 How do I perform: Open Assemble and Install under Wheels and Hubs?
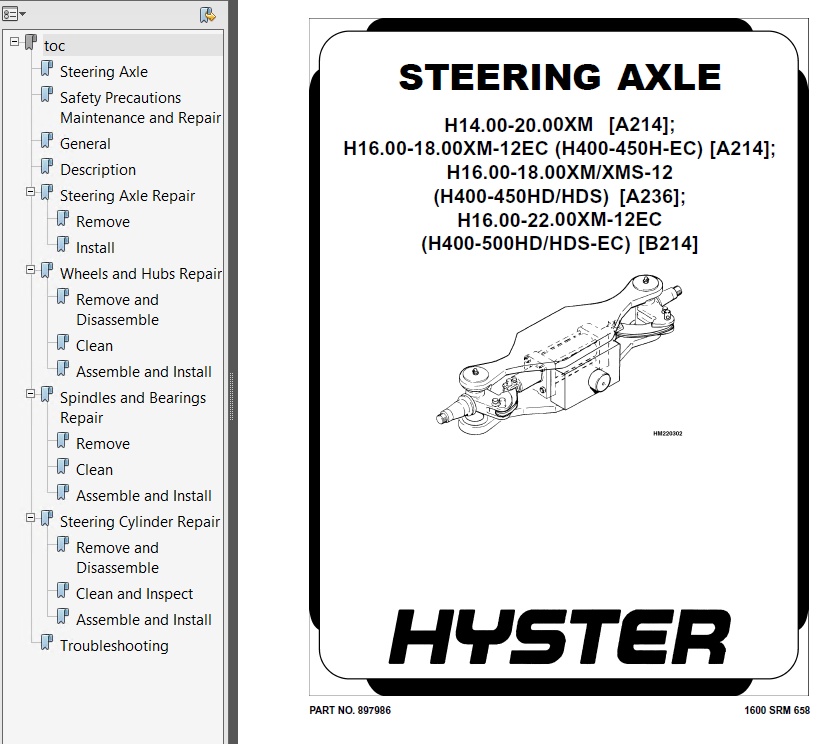(144, 372)
